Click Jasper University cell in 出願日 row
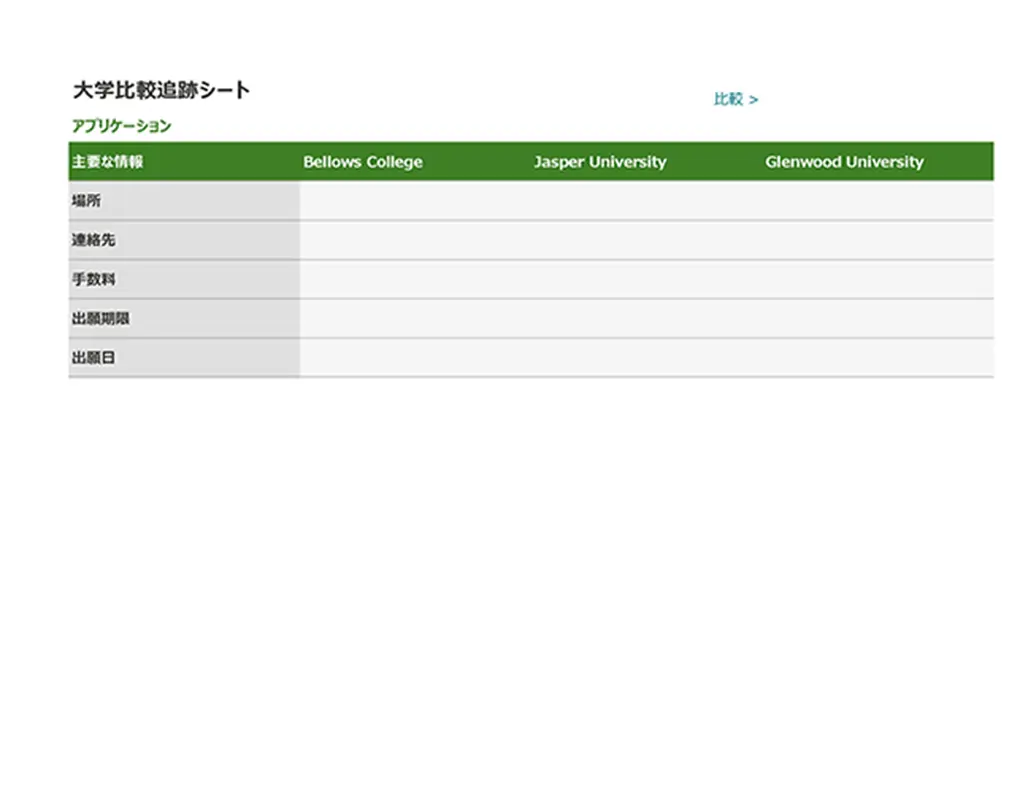 pos(646,357)
